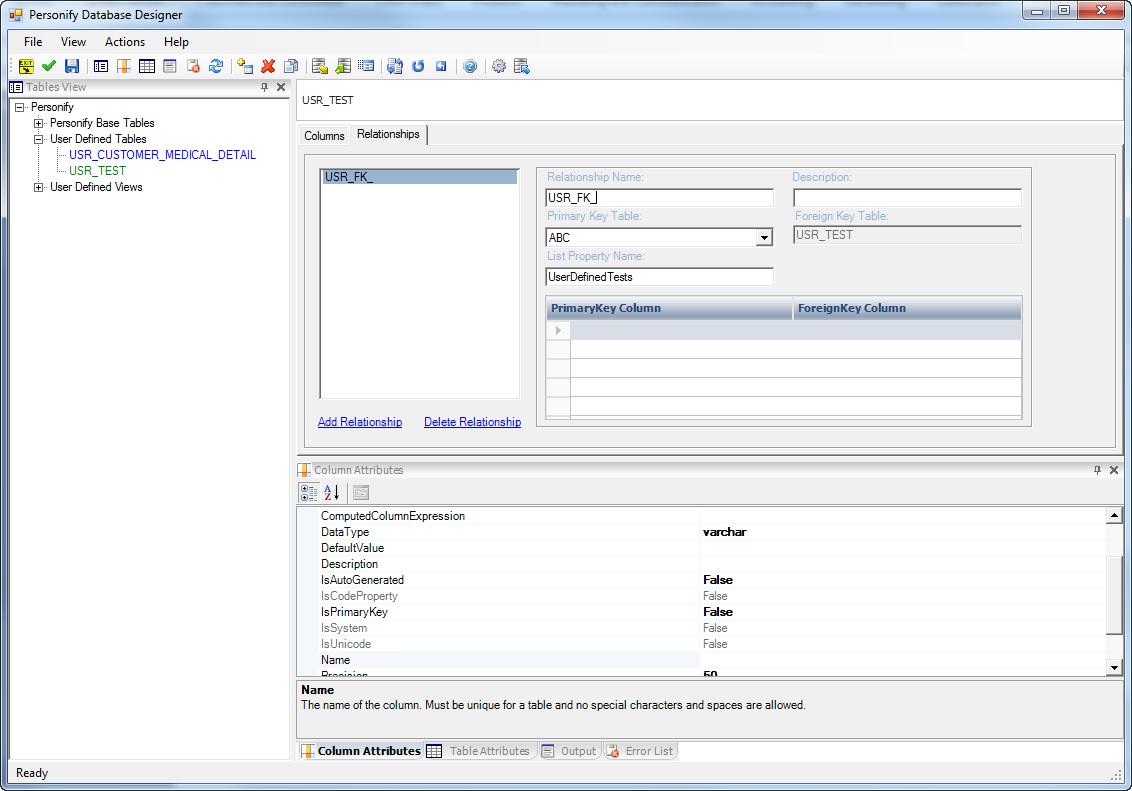This screenshot has height=791, width=1132.
Task: Open the Actions menu
Action: coord(125,42)
